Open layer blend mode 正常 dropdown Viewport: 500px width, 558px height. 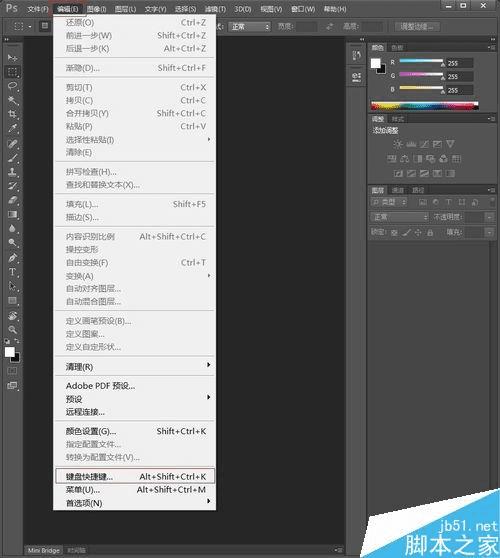399,217
